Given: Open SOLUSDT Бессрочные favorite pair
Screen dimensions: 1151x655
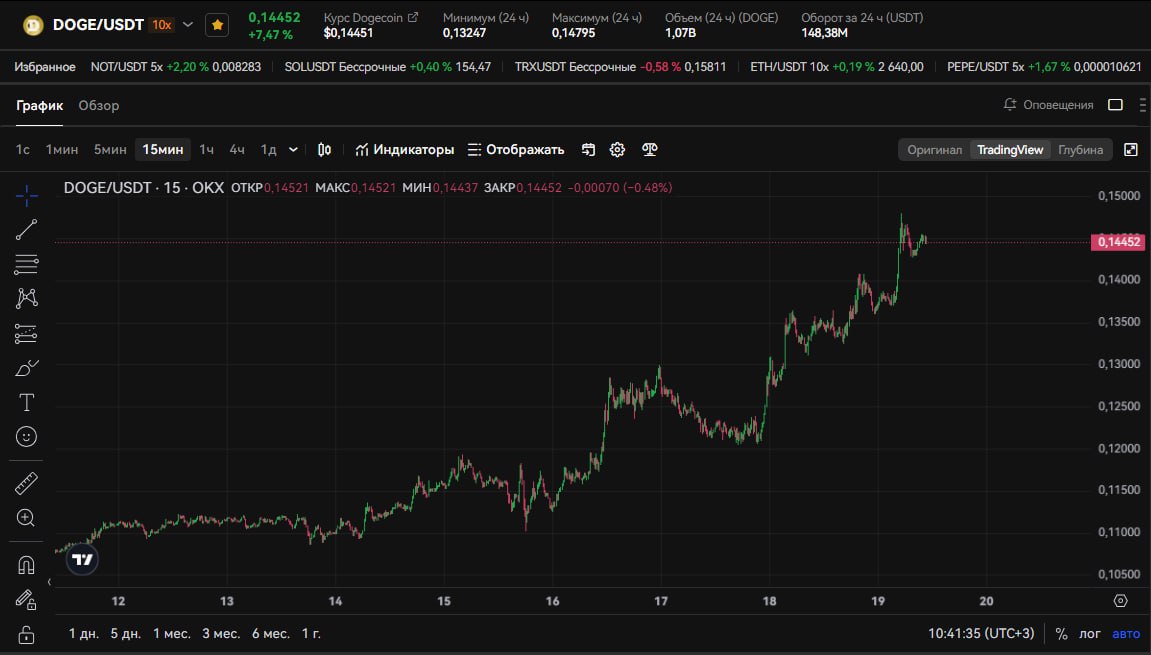Looking at the screenshot, I should [x=388, y=67].
